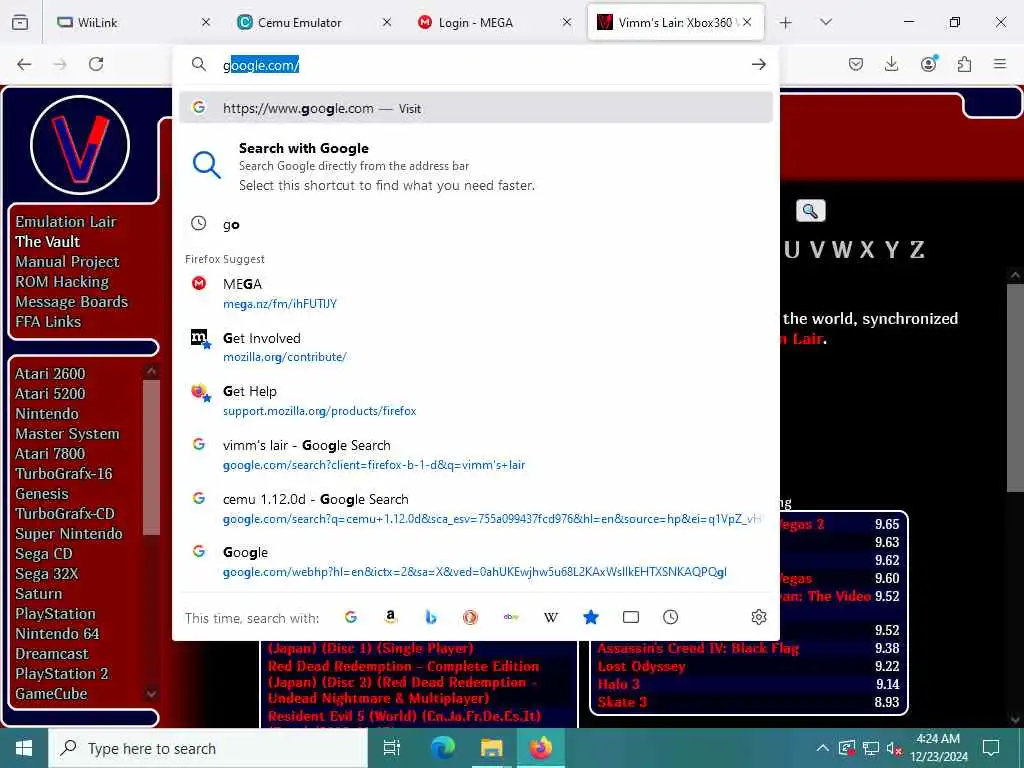
Task: Select the Search with Google shortcut
Action: click(475, 166)
